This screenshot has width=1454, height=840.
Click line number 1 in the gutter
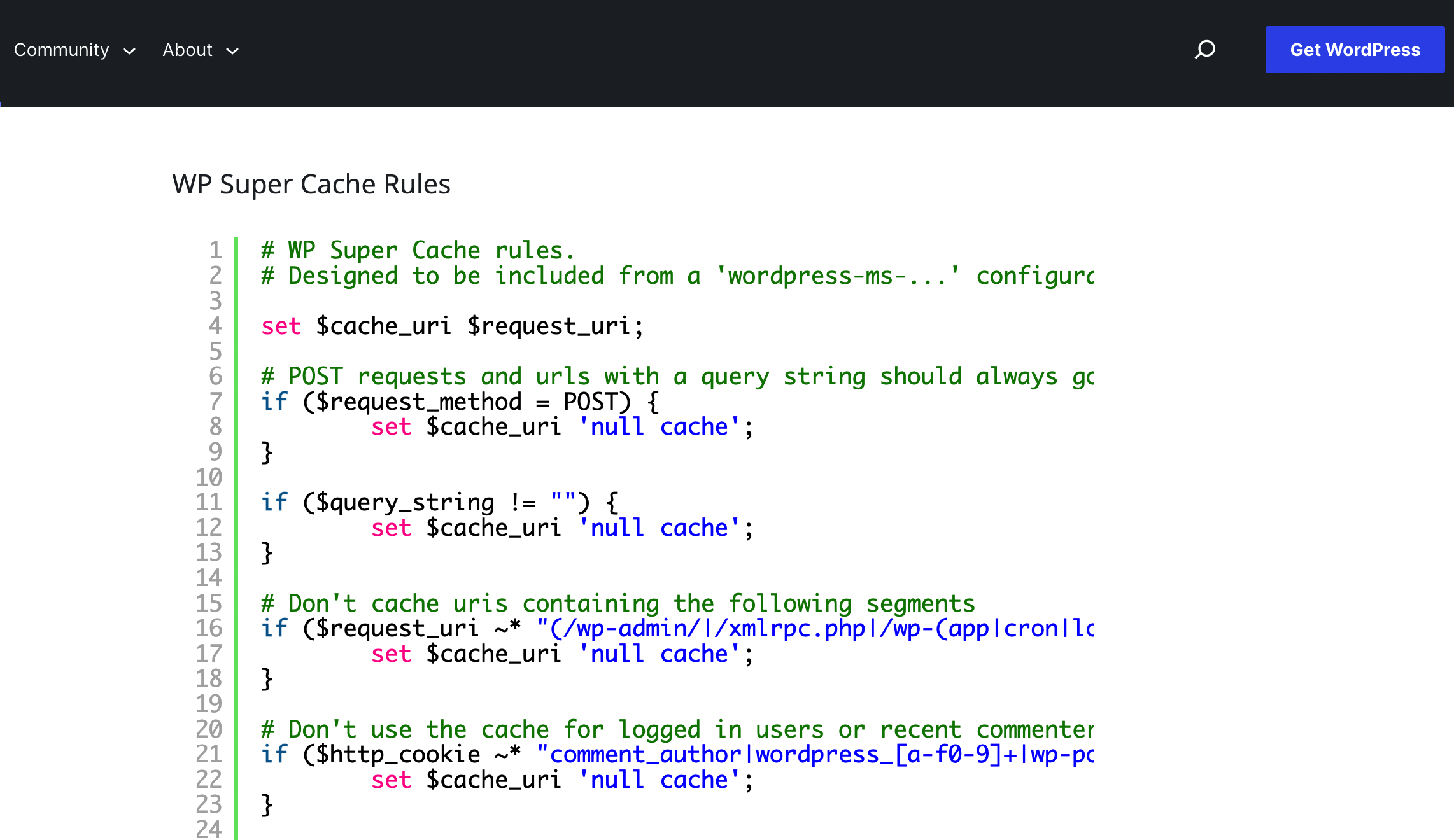(x=215, y=250)
